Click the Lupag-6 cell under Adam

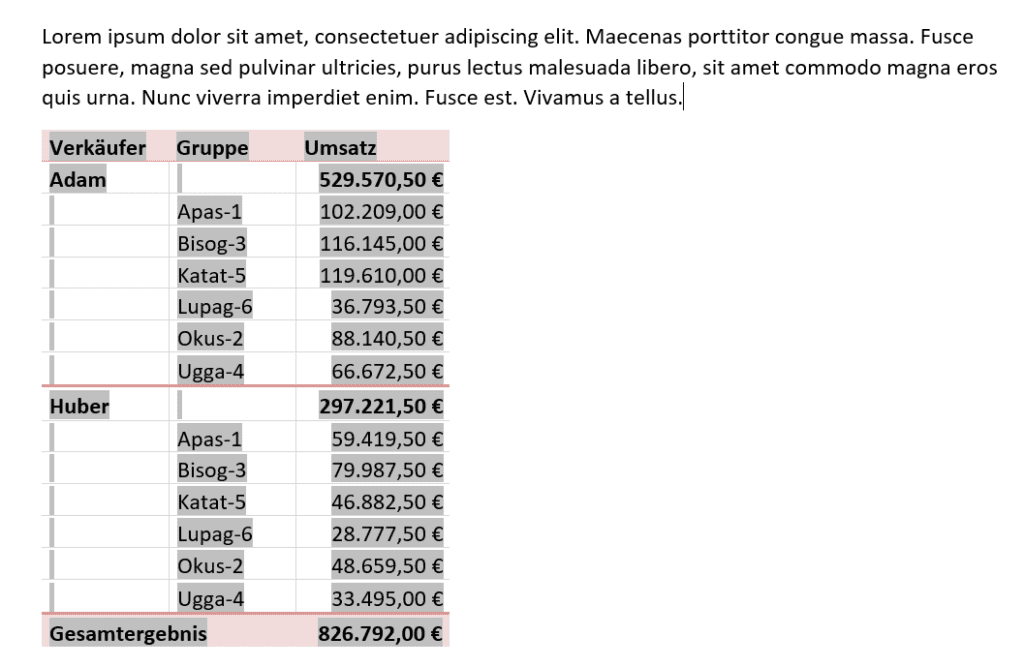[x=214, y=306]
